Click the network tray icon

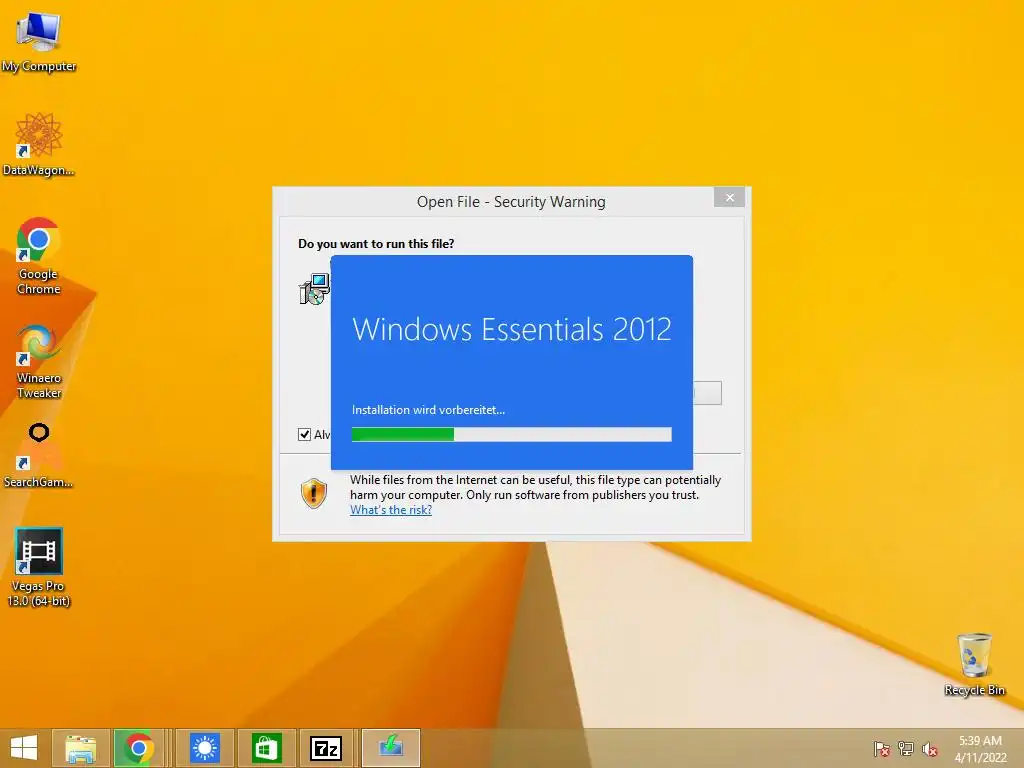(906, 748)
